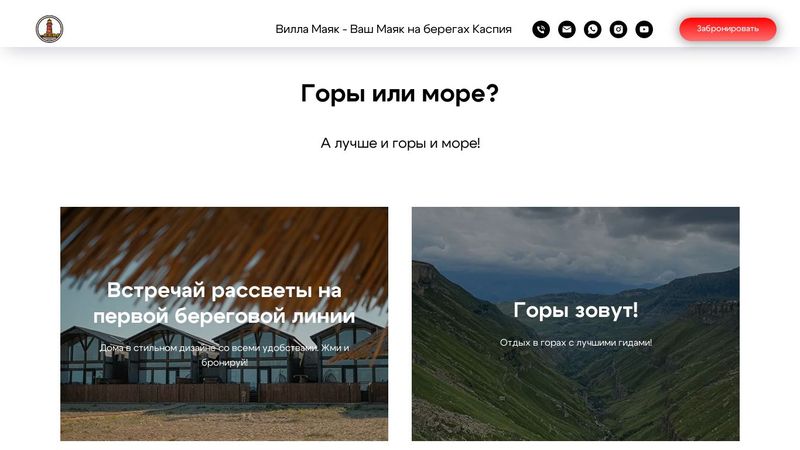Click the lighthouse logo icon
This screenshot has height=450, width=800.
pos(49,29)
